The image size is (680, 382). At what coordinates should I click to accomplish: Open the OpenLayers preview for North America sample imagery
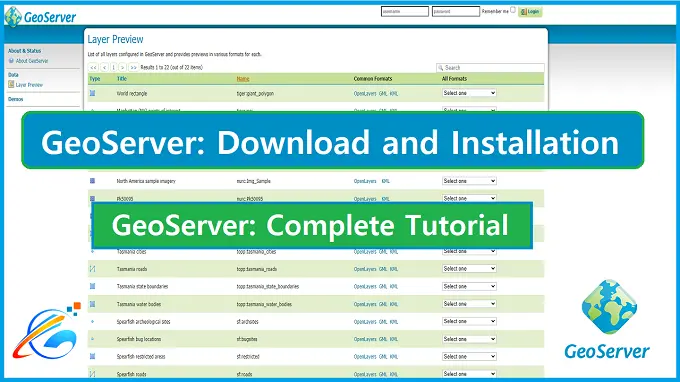[365, 181]
